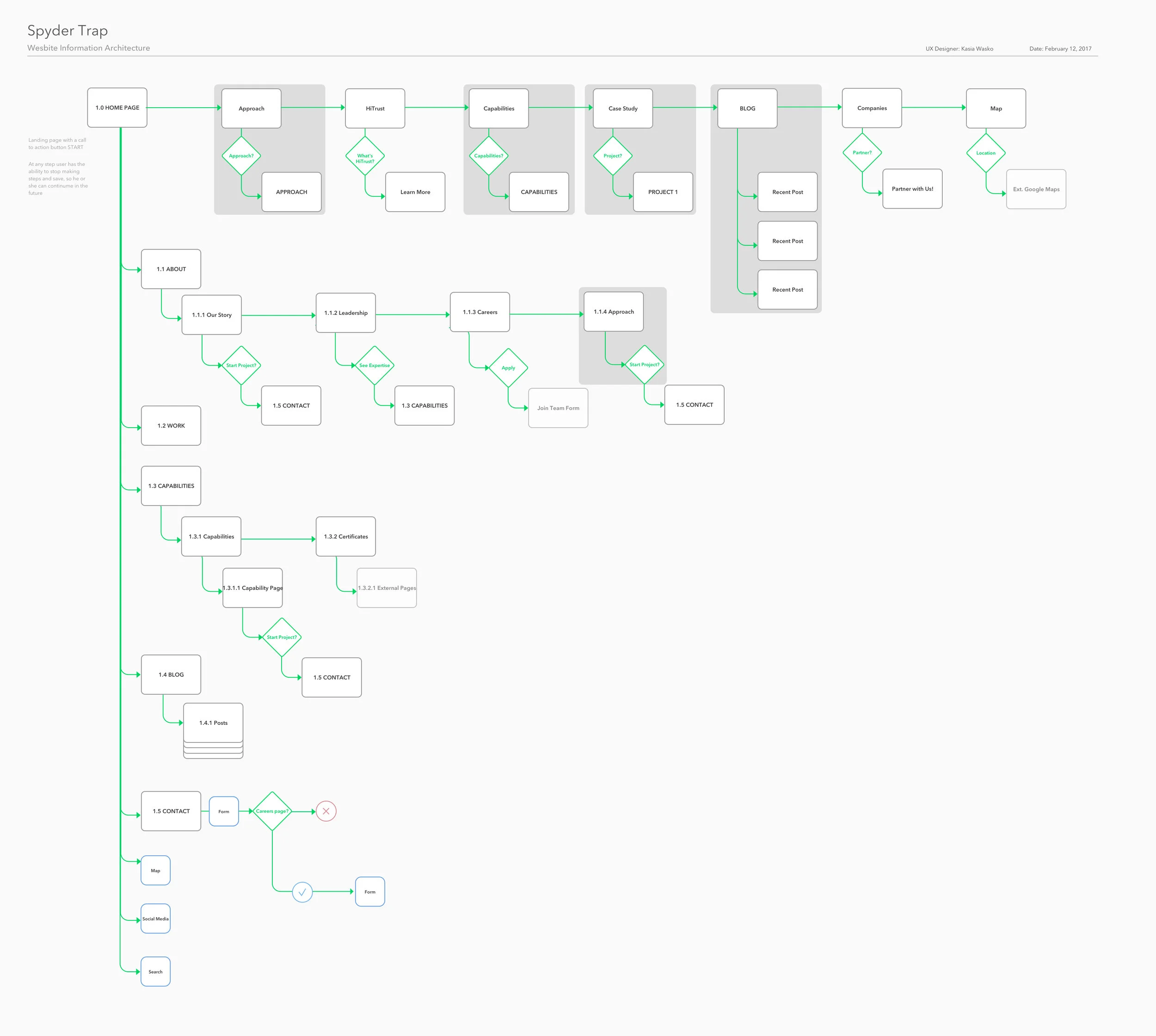Click the red X circle icon
Screen dimensions: 1156x1036
326,811
